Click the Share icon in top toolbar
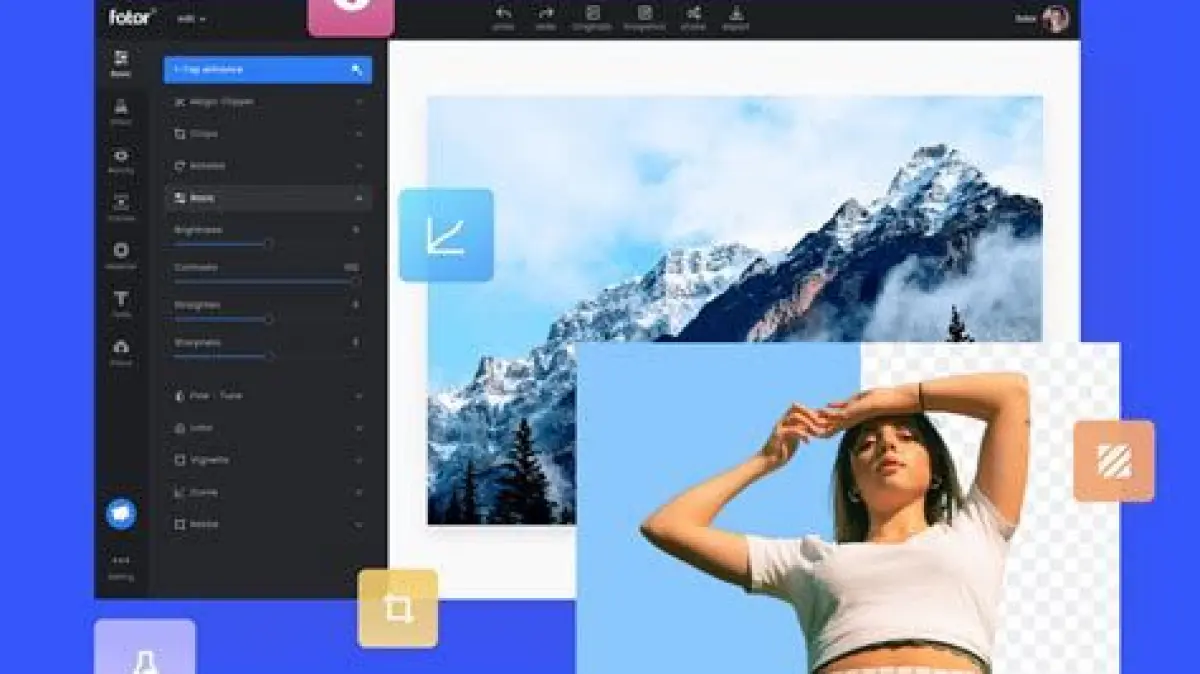The width and height of the screenshot is (1200, 674). click(693, 14)
